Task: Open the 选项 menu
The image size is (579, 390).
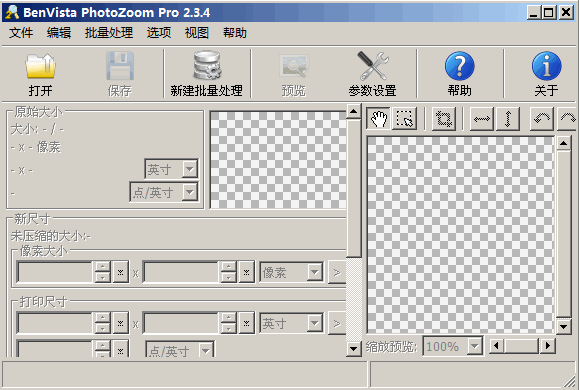Action: pyautogui.click(x=159, y=33)
